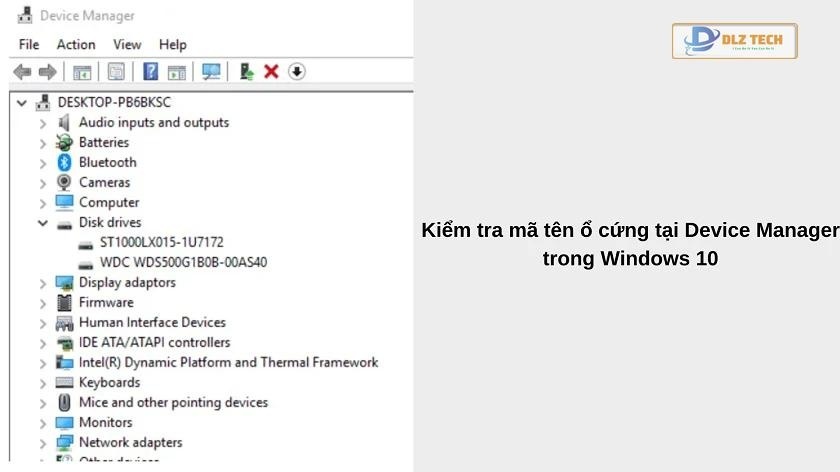Select IDE ATA/ATAPI controllers label
The width and height of the screenshot is (840, 472).
(x=154, y=342)
